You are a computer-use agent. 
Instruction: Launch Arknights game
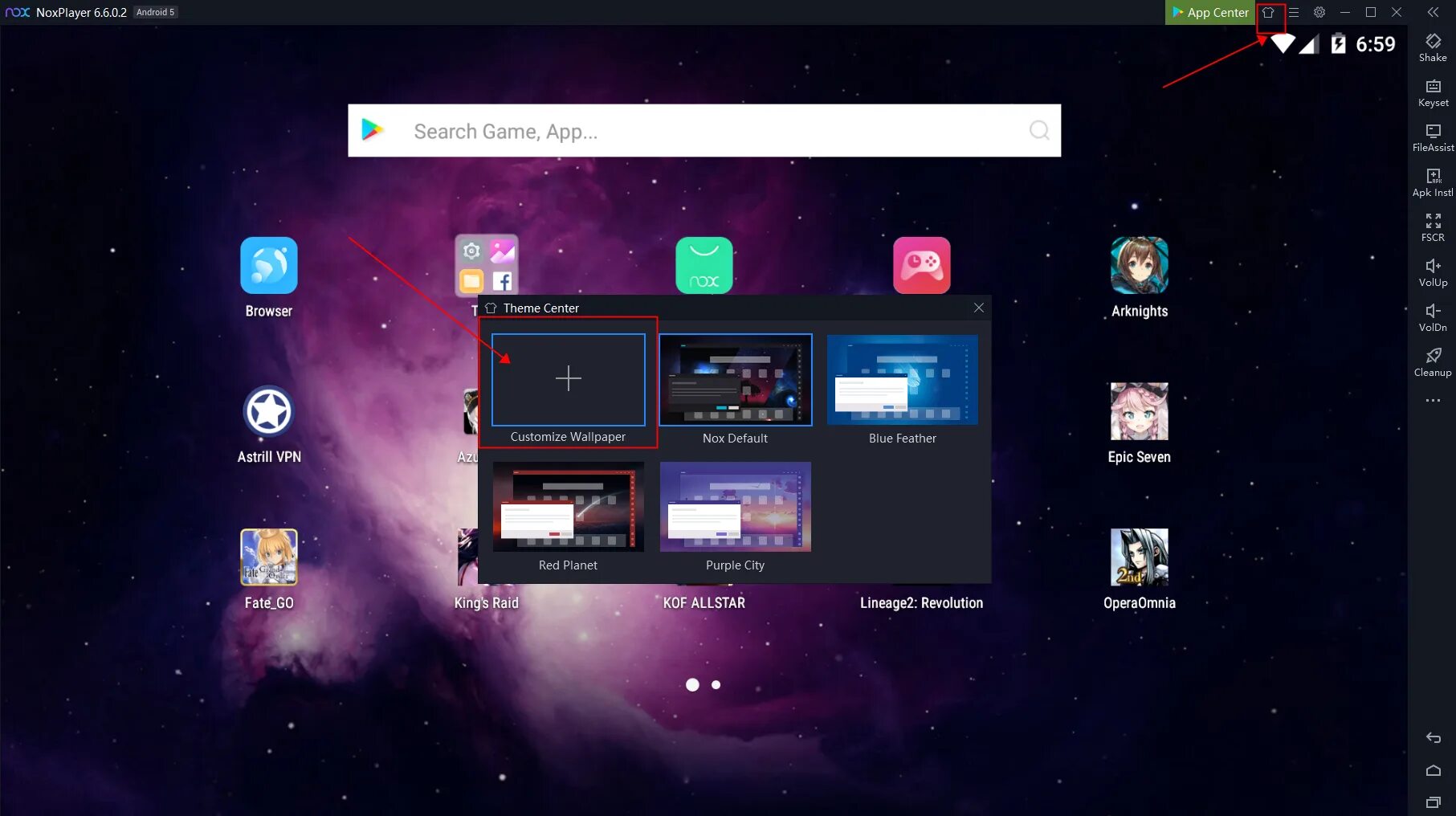click(x=1139, y=266)
